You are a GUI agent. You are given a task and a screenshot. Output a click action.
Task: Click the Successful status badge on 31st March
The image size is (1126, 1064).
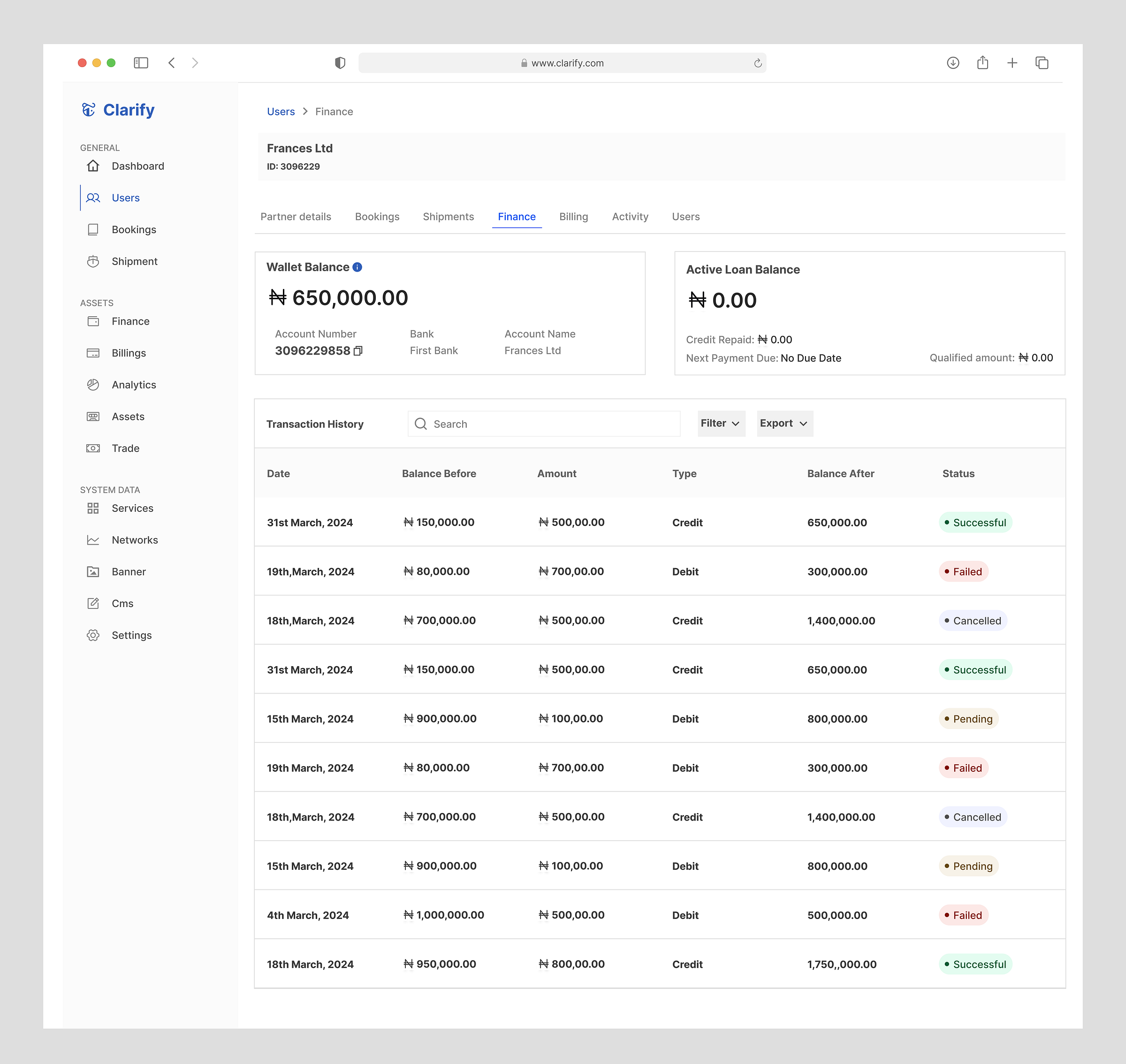[975, 522]
